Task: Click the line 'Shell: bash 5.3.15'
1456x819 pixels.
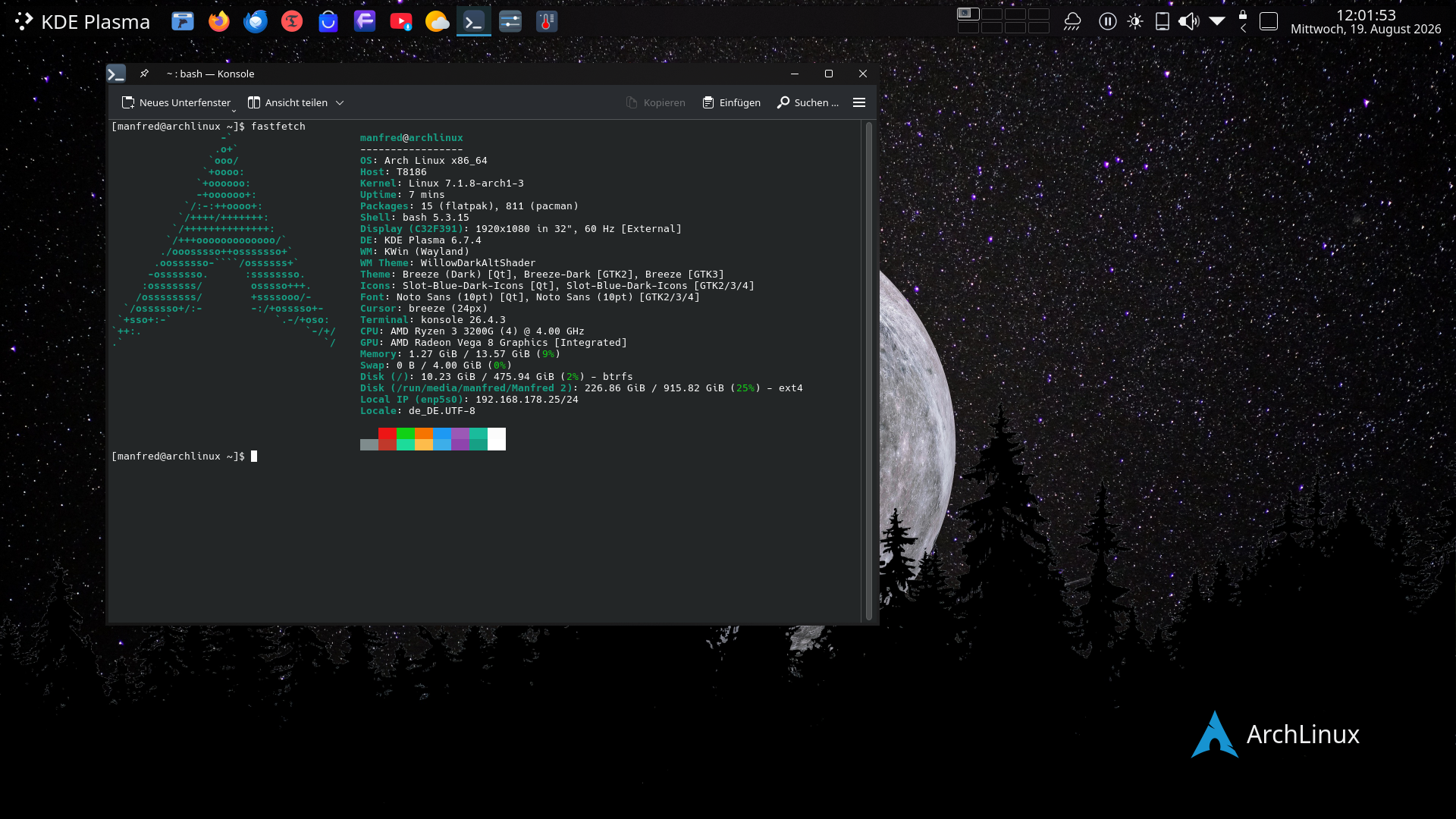Action: coord(415,218)
